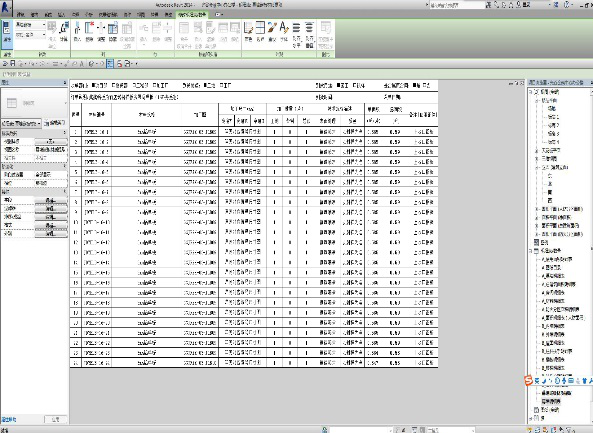Open Customize Quick Access Toolbar dropdown arrow
593x433 pixels.
(x=136, y=64)
